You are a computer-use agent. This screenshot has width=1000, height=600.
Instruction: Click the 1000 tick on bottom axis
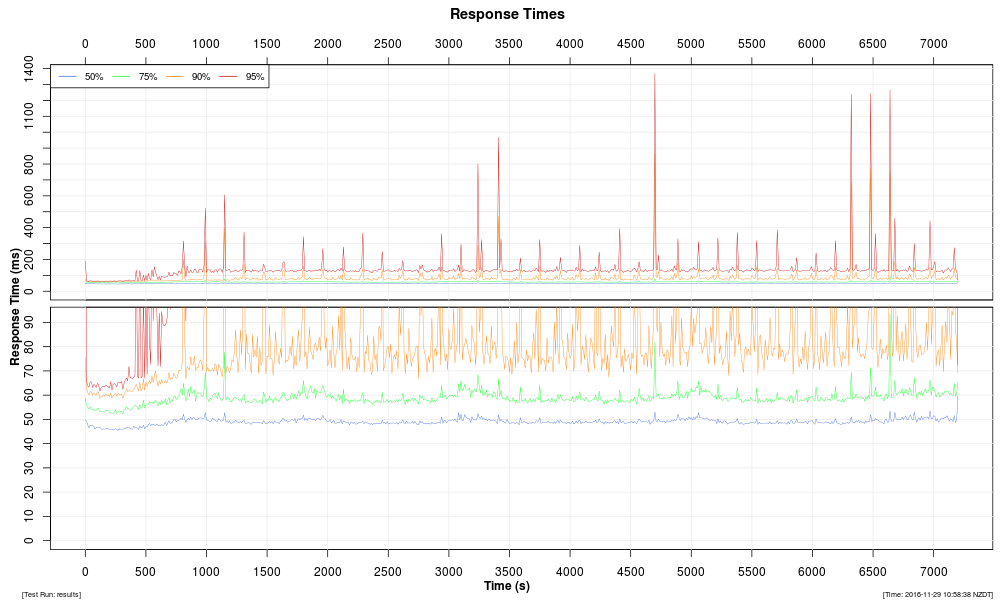click(x=206, y=571)
